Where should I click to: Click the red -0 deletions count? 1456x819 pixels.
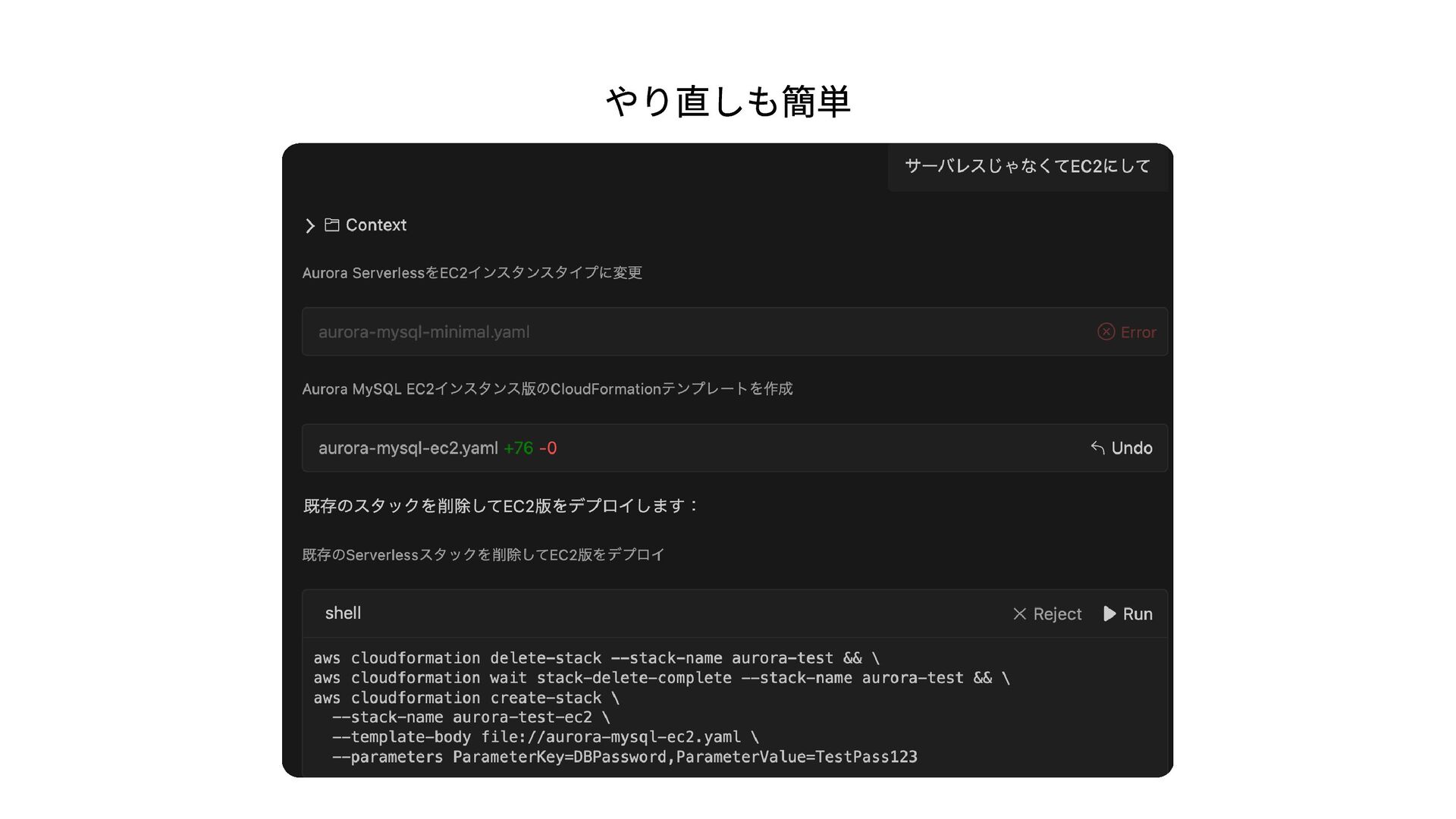point(548,448)
